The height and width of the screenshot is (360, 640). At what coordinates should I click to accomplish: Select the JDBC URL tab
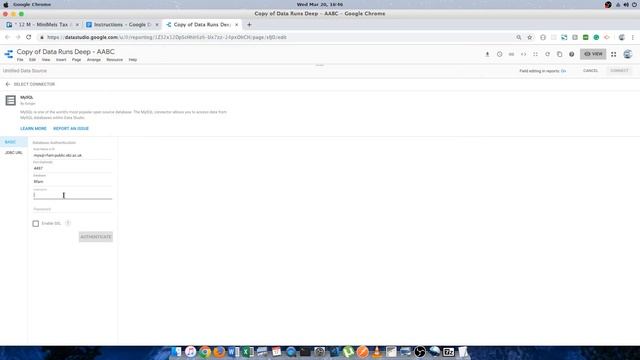pyautogui.click(x=13, y=153)
